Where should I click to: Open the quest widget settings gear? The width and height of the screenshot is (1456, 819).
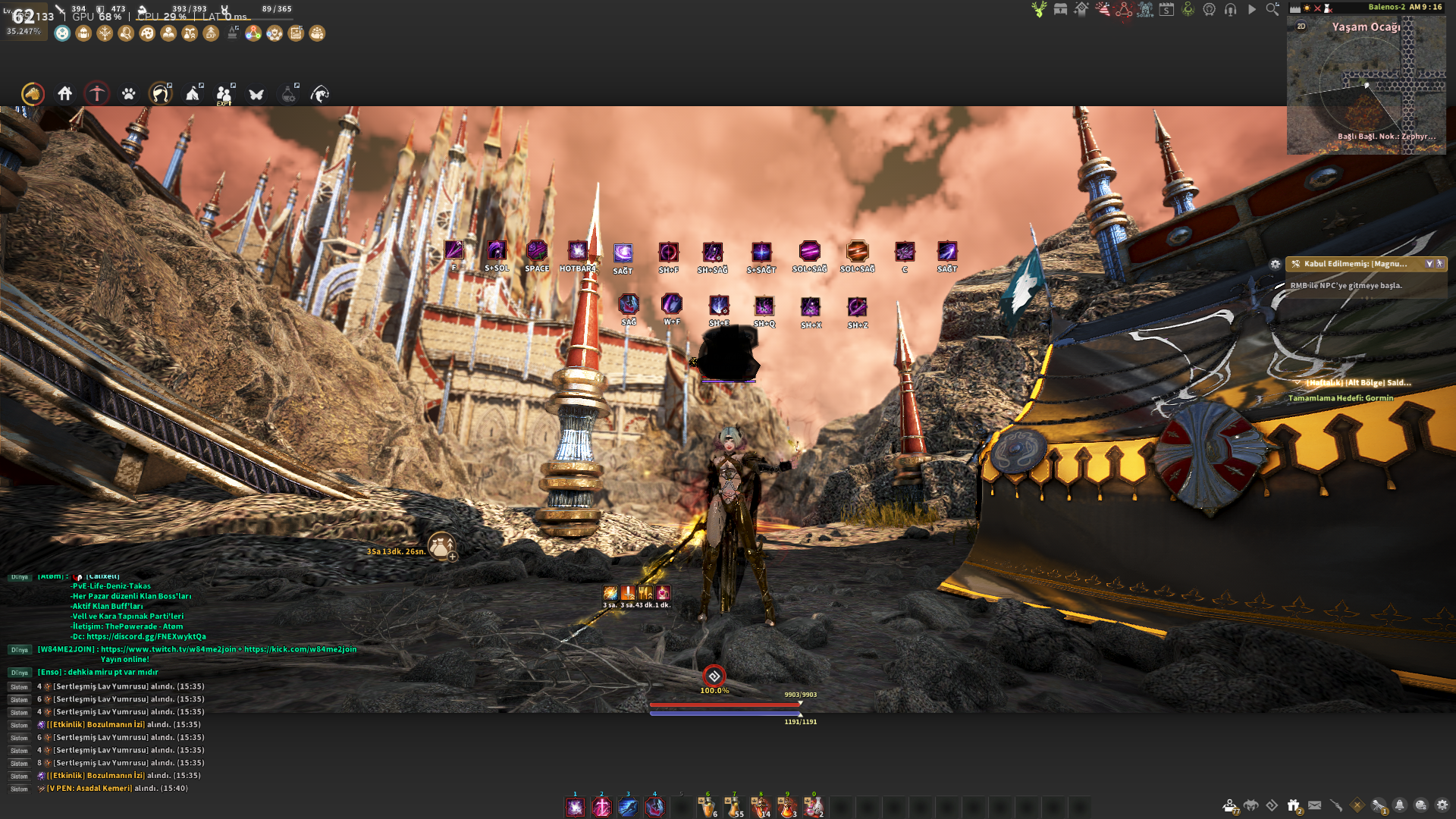(x=1276, y=264)
